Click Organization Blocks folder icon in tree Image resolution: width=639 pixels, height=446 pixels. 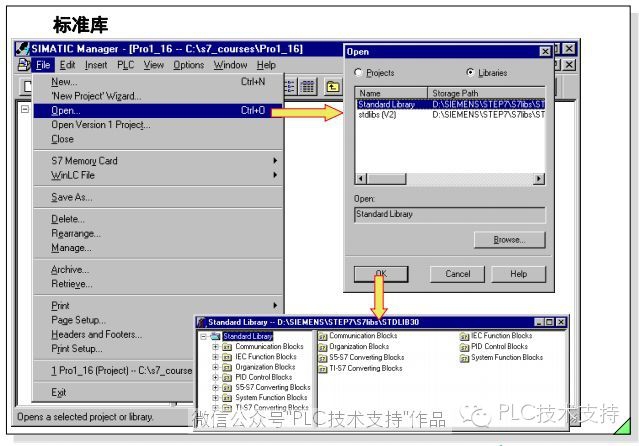tap(227, 367)
